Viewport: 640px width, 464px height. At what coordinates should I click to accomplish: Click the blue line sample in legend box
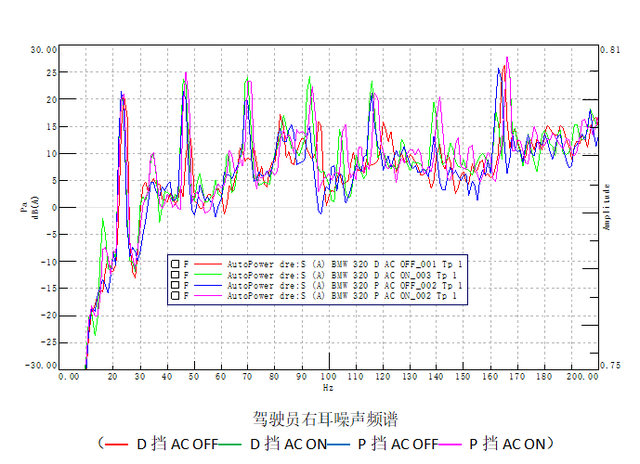click(x=208, y=285)
